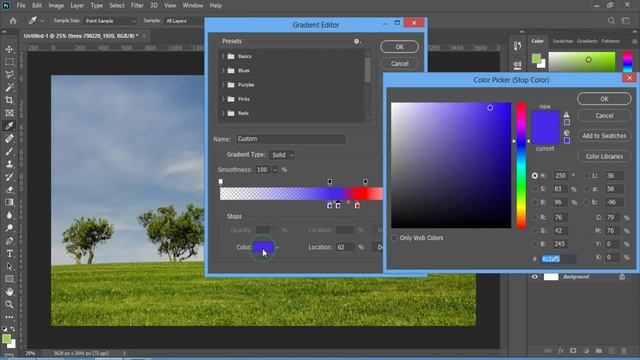Select the Zoom tool
The height and width of the screenshot is (360, 640).
coord(9,304)
